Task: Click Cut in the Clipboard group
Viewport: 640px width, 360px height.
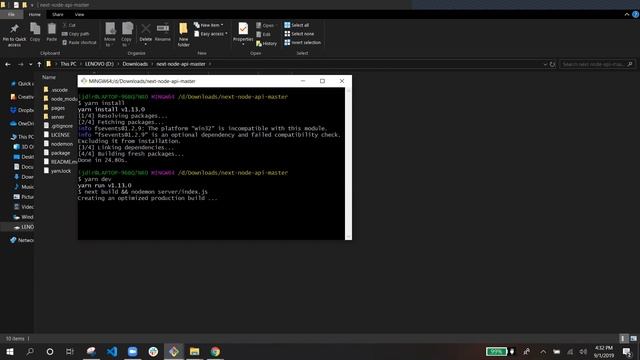Action: pos(69,25)
